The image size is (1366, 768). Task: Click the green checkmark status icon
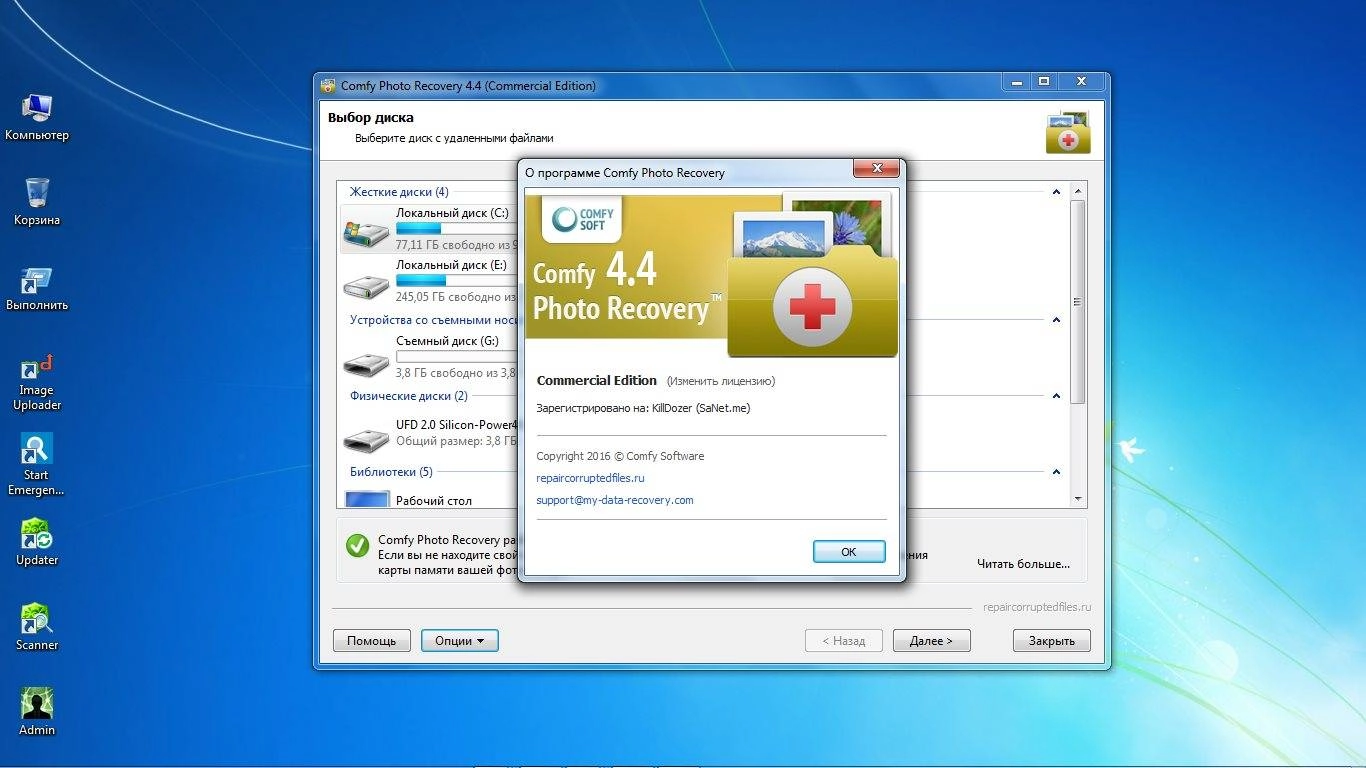click(357, 546)
